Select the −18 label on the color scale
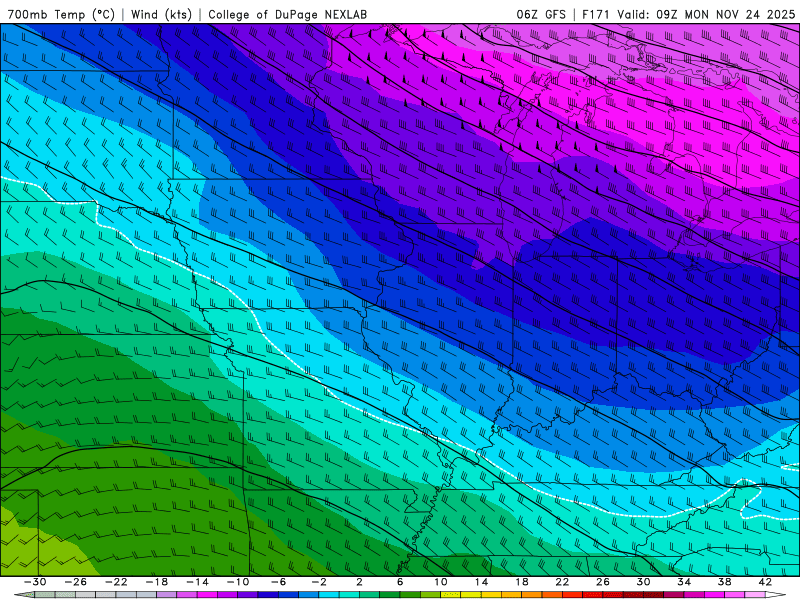The height and width of the screenshot is (600, 800). 157,582
